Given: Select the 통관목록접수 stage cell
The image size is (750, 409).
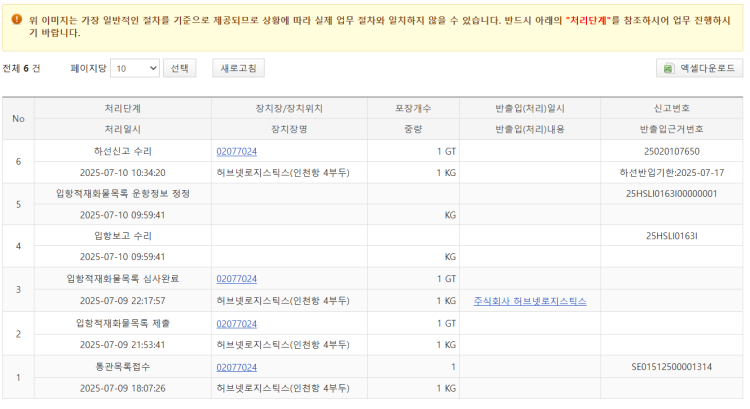Looking at the screenshot, I should pyautogui.click(x=122, y=367).
